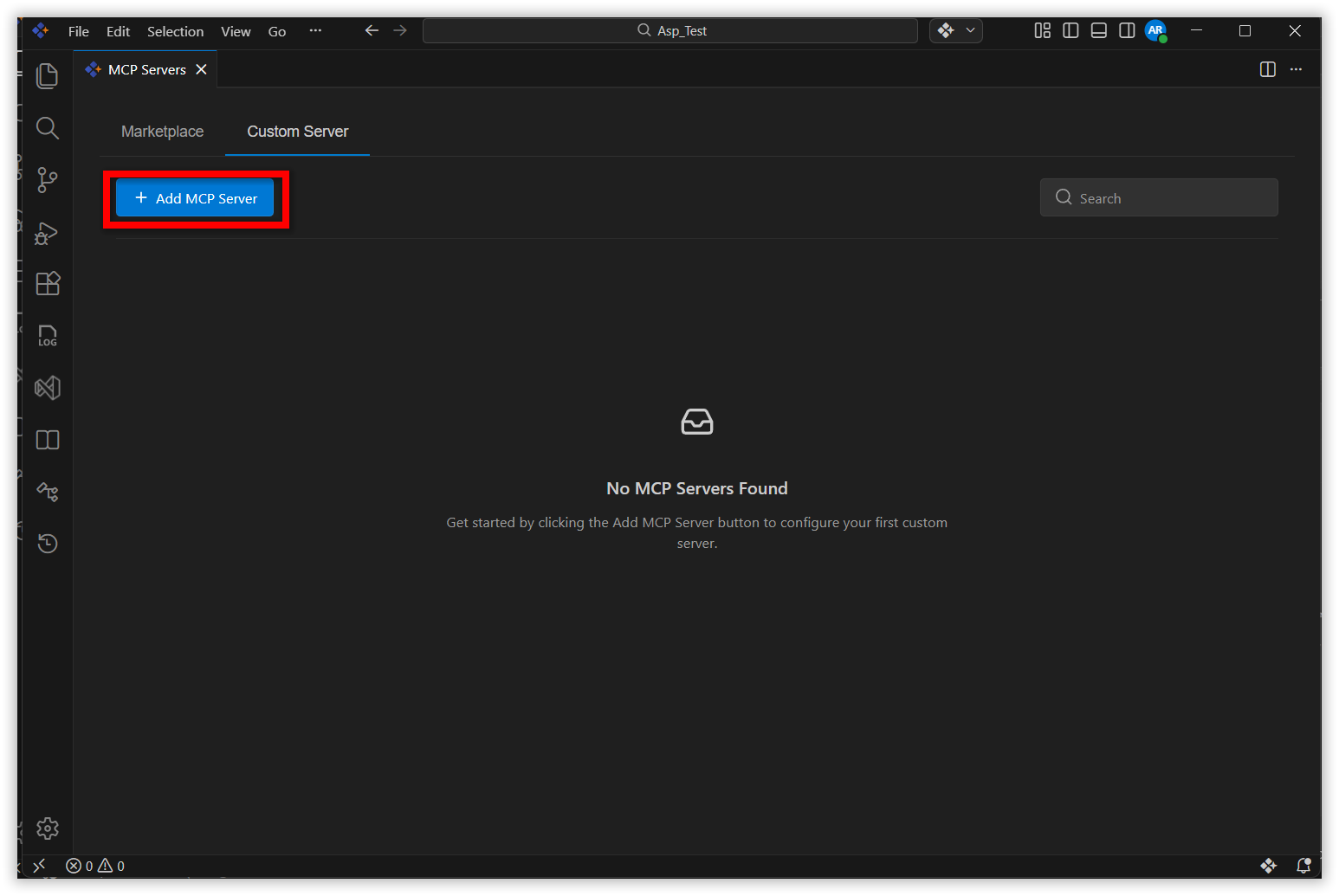Image resolution: width=1339 pixels, height=896 pixels.
Task: Open the Explorer view in activity bar
Action: point(47,76)
